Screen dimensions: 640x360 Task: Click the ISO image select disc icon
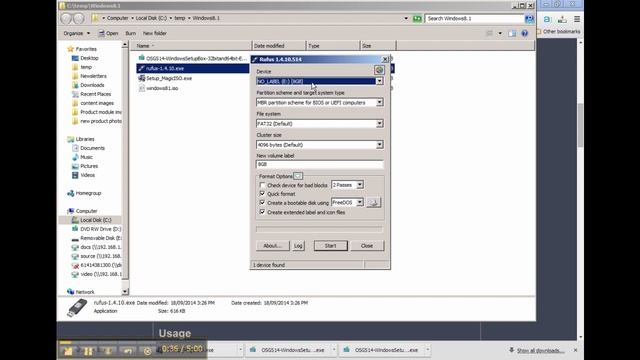click(x=373, y=202)
